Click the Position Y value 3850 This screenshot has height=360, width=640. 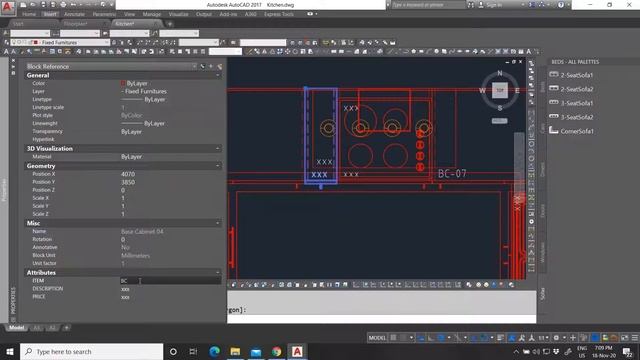coord(128,182)
